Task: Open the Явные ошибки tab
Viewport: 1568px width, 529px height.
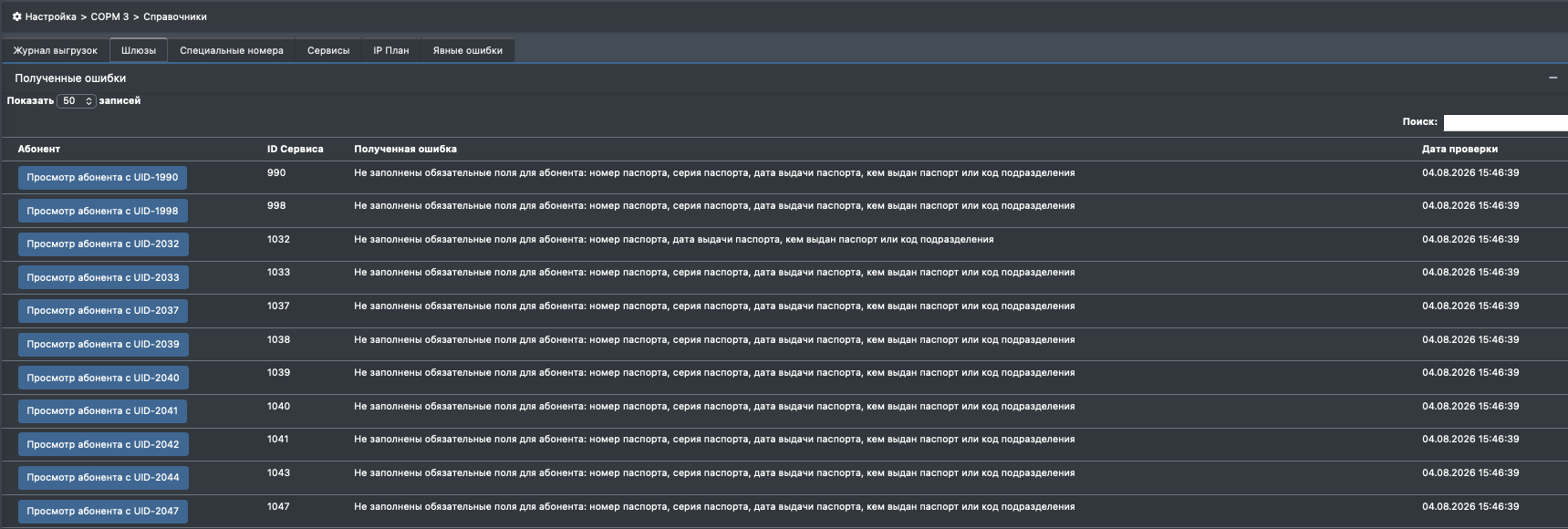Action: [468, 50]
